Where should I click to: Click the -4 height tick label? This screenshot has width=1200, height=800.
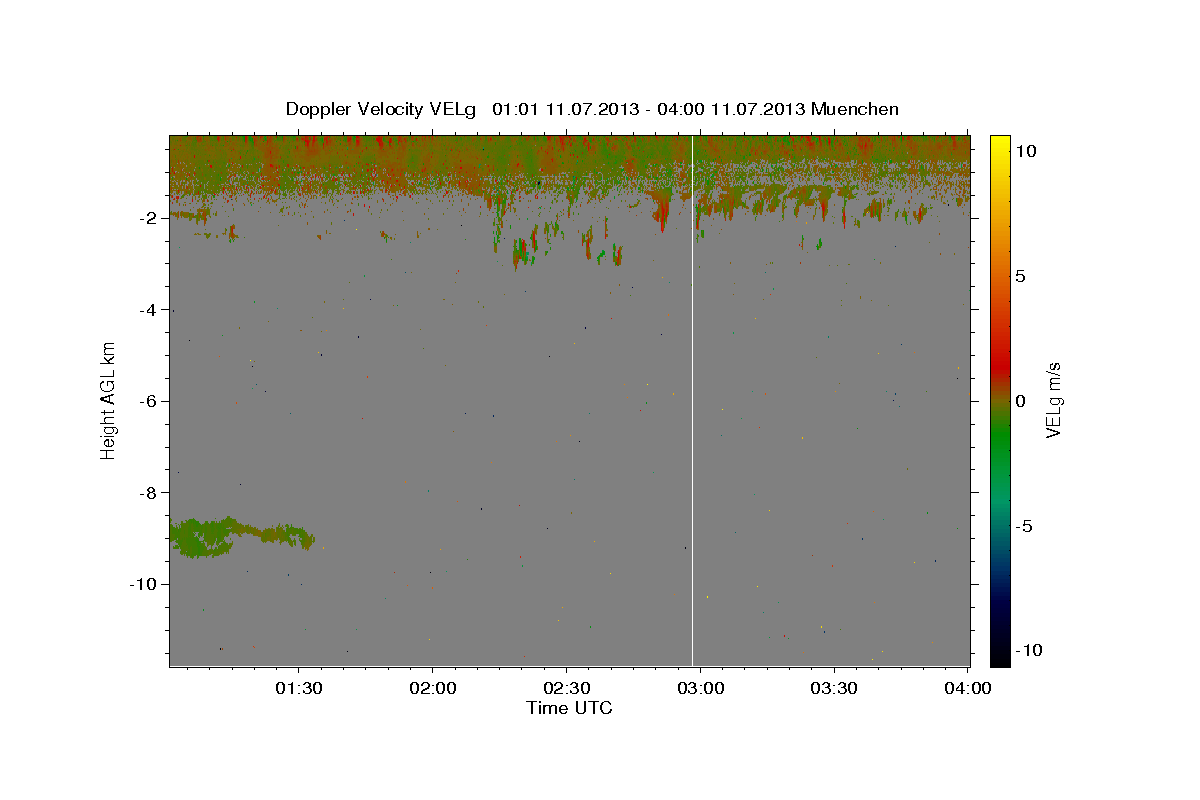150,309
